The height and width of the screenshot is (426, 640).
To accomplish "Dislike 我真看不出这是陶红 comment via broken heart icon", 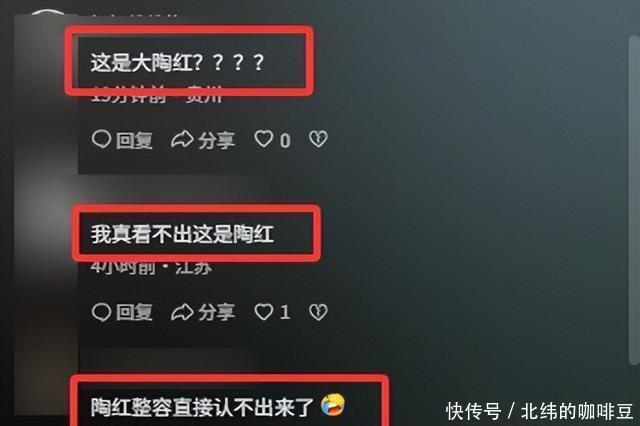I will click(318, 313).
